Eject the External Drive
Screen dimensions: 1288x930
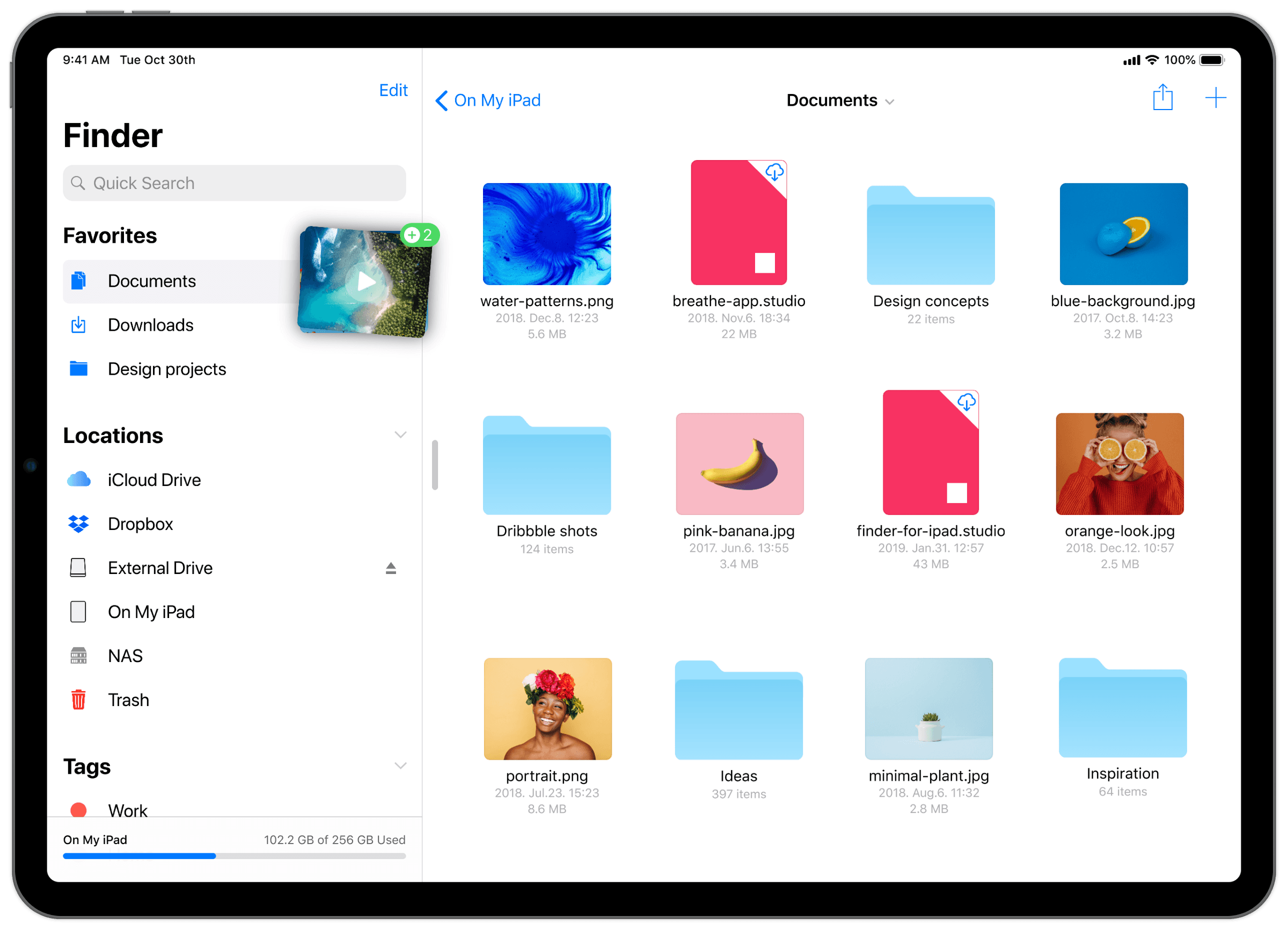(391, 568)
